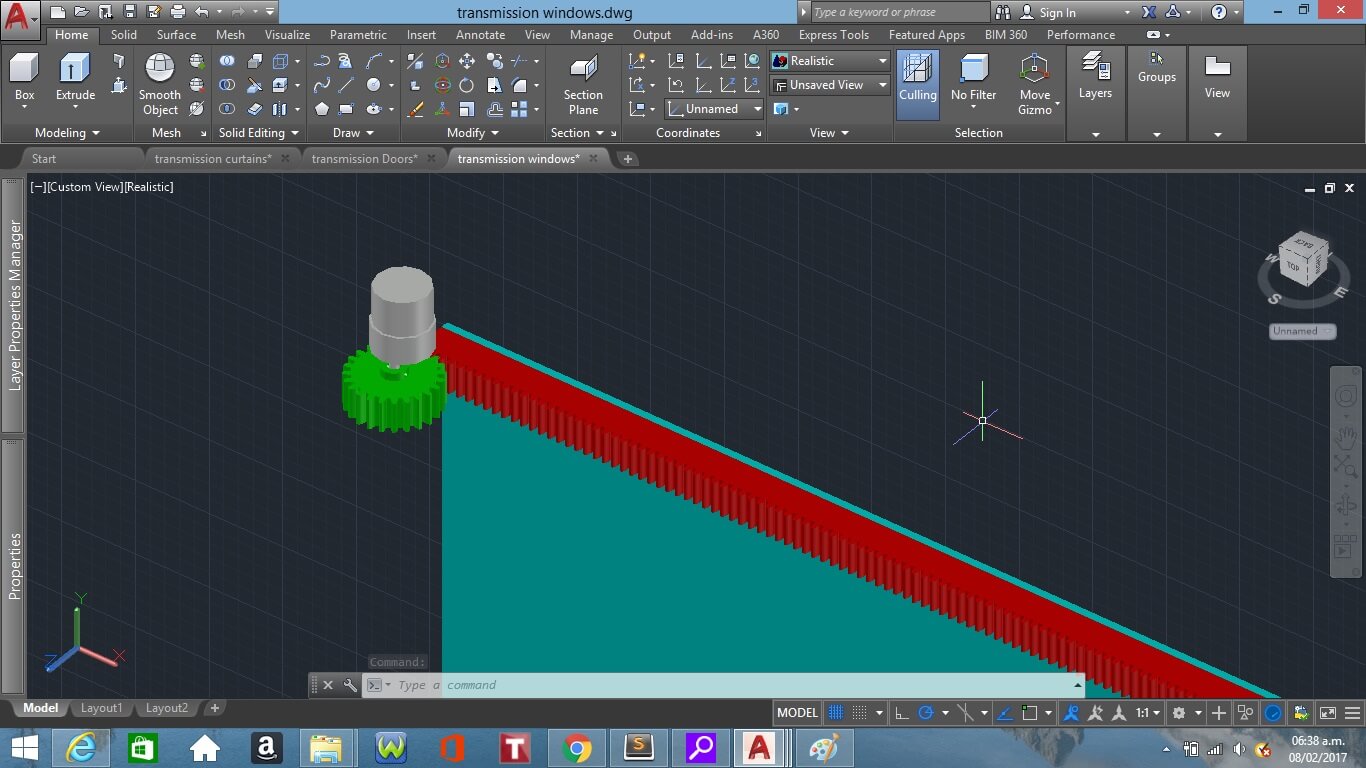Expand the Modeling panel dropdown
The width and height of the screenshot is (1366, 768).
click(67, 133)
